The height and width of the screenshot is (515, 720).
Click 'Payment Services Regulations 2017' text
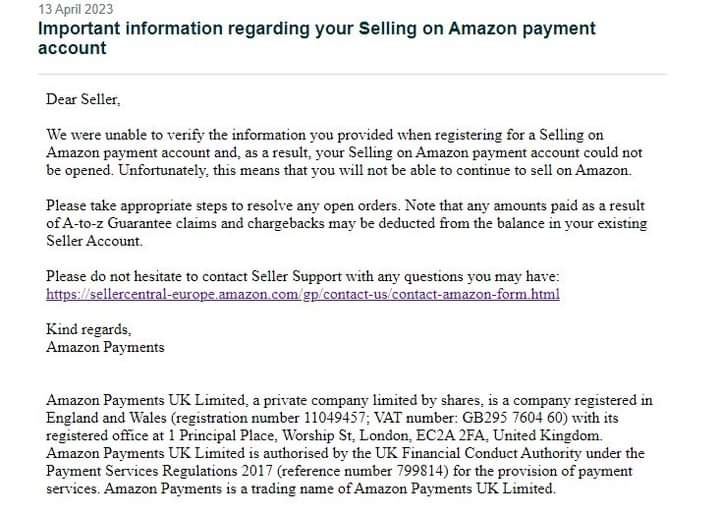(160, 471)
